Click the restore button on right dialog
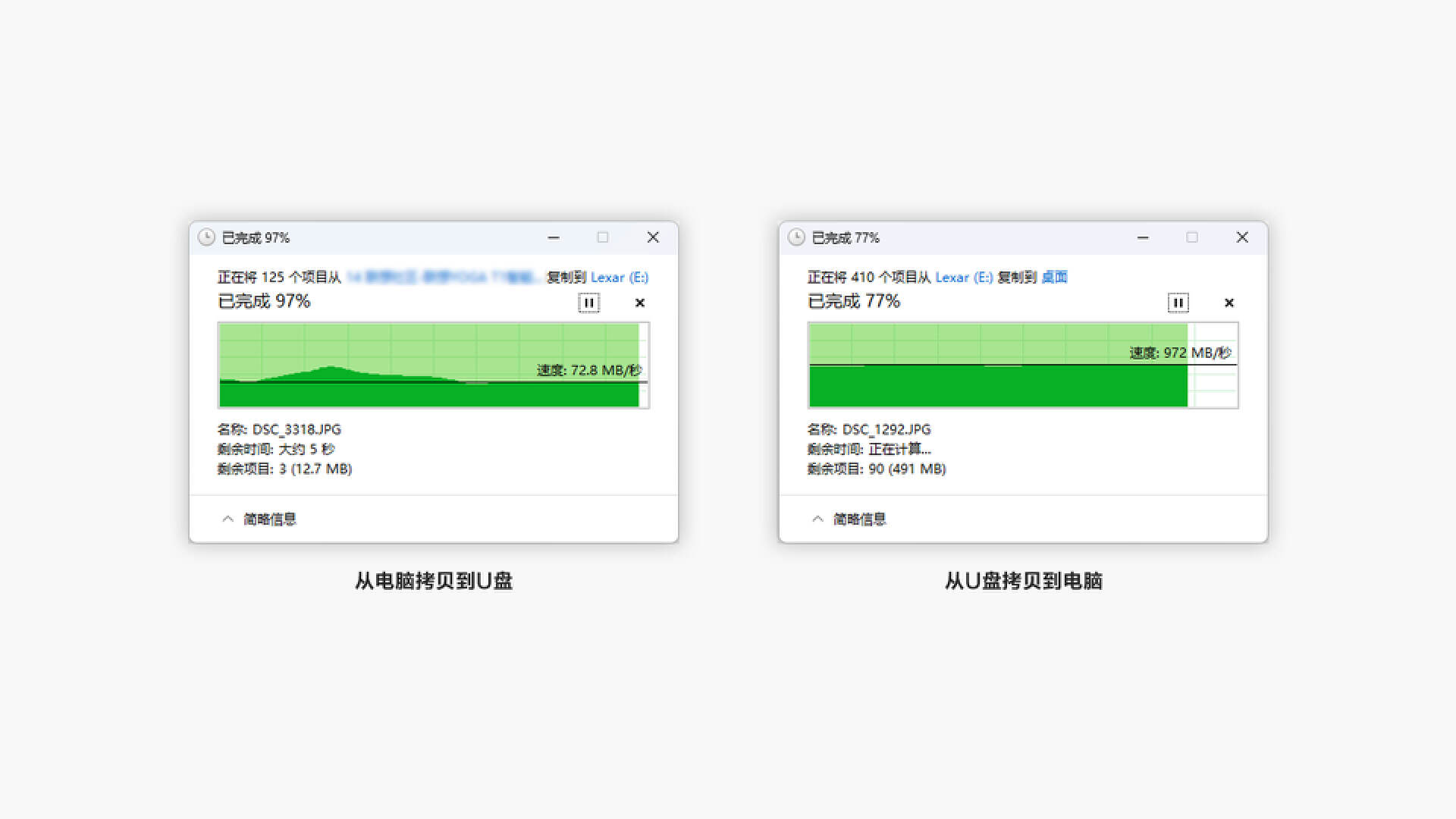The height and width of the screenshot is (819, 1456). 1192,237
